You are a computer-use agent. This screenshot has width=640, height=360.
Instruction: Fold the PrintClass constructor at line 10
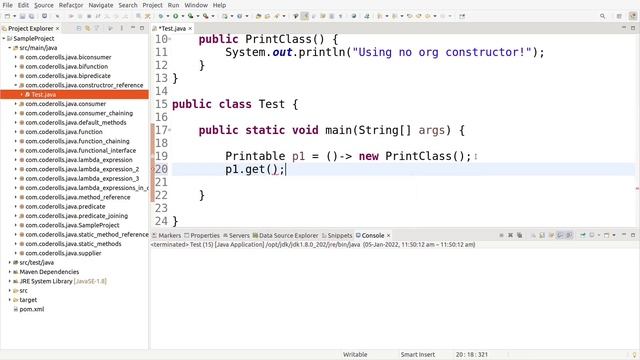pyautogui.click(x=170, y=39)
